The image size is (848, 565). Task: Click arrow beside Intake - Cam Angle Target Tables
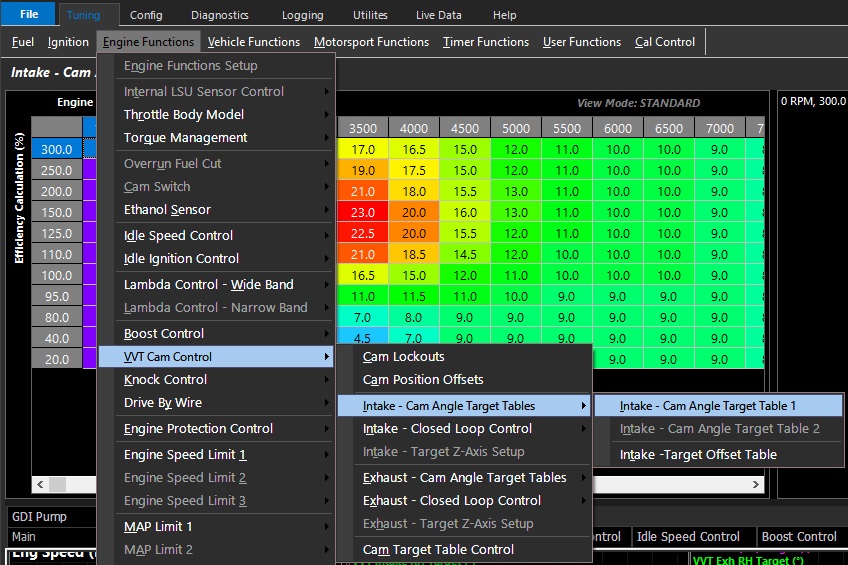(584, 406)
